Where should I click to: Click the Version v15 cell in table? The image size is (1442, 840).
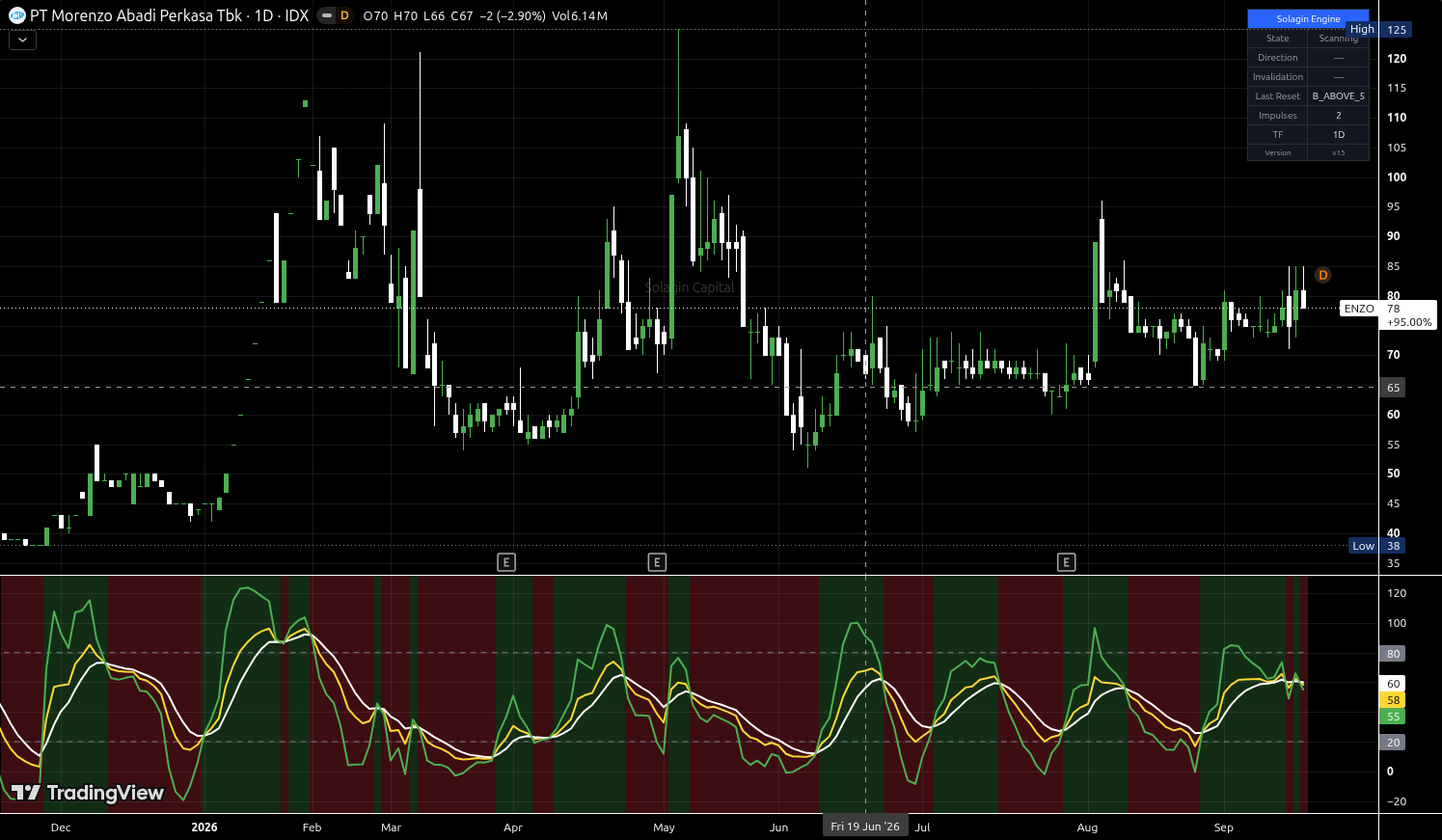pyautogui.click(x=1338, y=152)
